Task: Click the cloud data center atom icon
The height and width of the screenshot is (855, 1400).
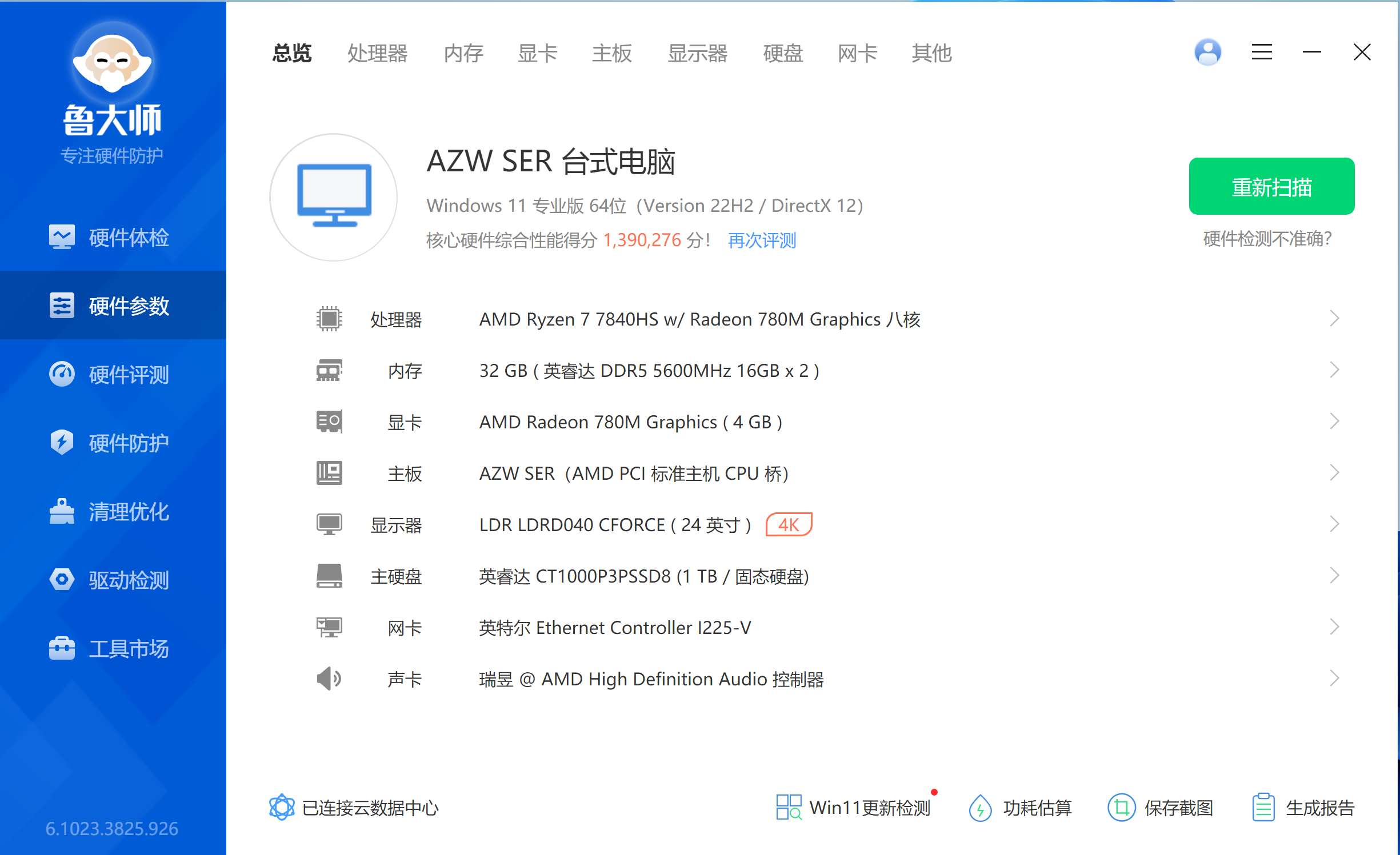Action: 282,807
